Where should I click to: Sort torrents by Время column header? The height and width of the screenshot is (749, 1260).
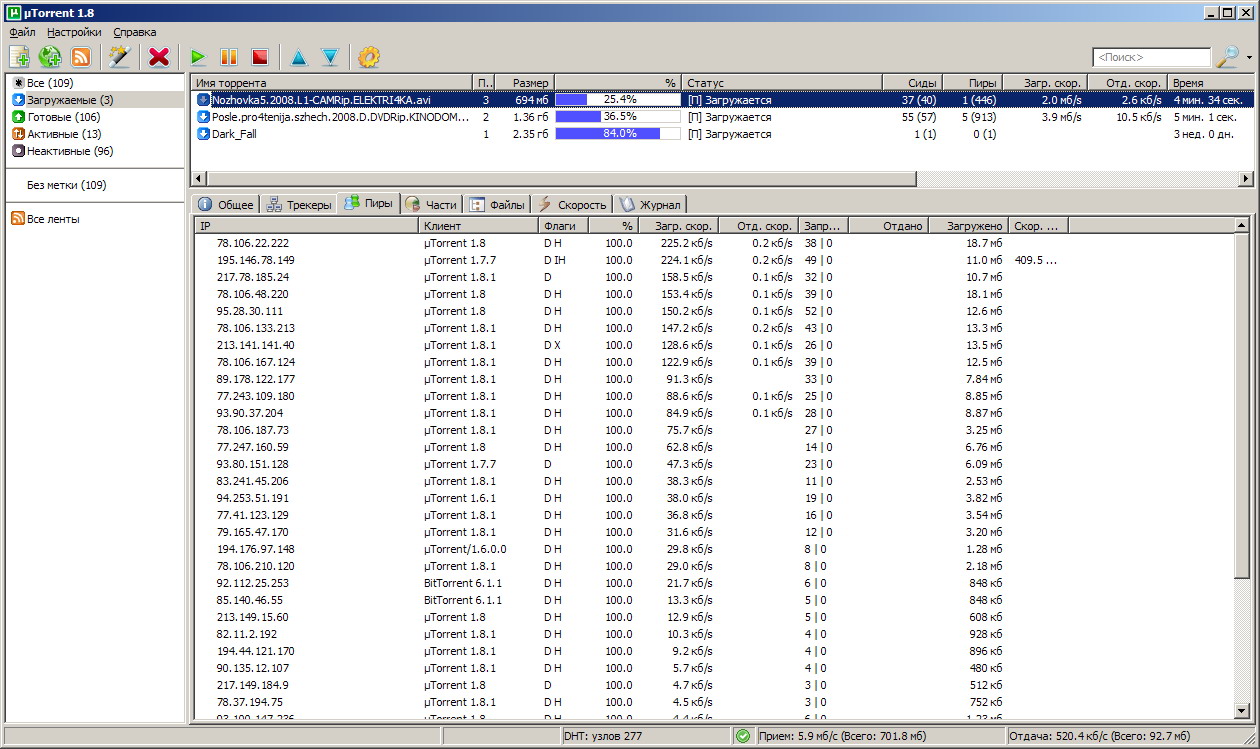(x=1210, y=83)
